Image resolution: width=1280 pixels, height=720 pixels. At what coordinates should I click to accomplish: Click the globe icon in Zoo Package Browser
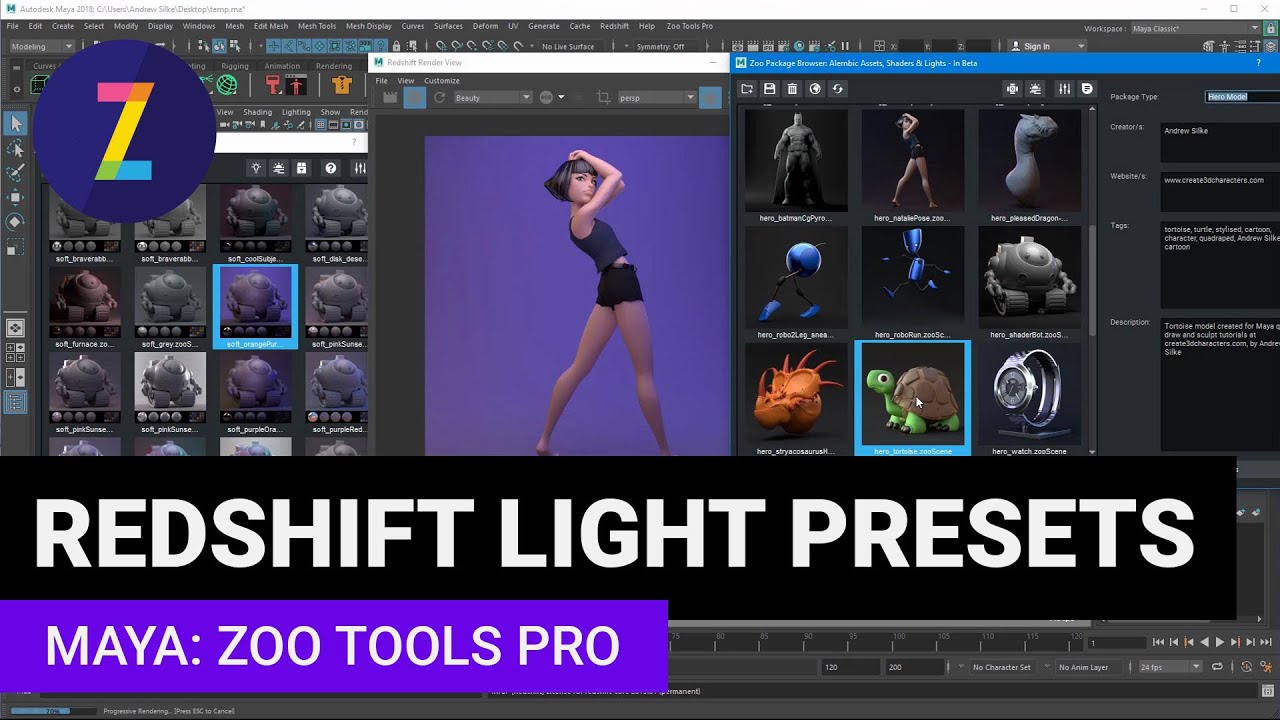click(815, 89)
